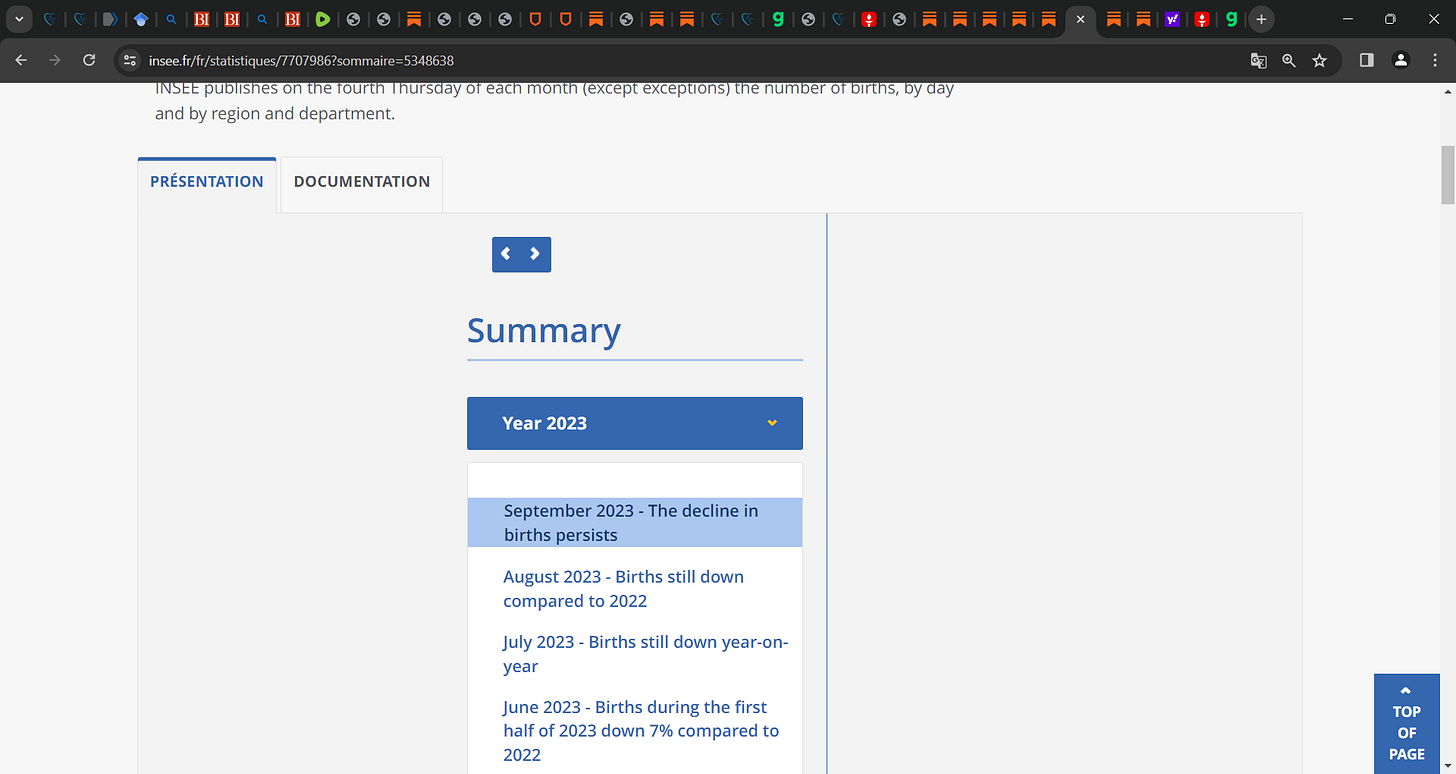View site information icon in address bar
Viewport: 1456px width, 774px height.
[129, 60]
